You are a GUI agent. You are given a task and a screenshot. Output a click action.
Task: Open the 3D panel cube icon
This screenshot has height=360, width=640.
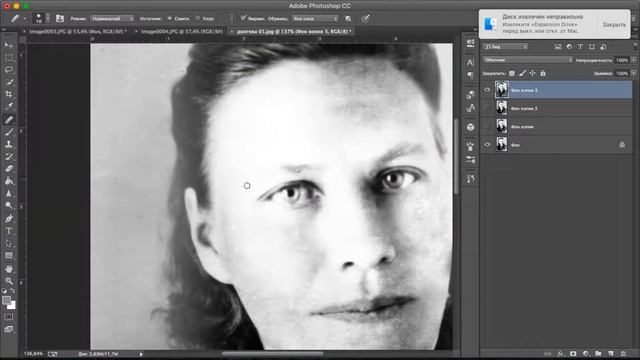(x=471, y=127)
